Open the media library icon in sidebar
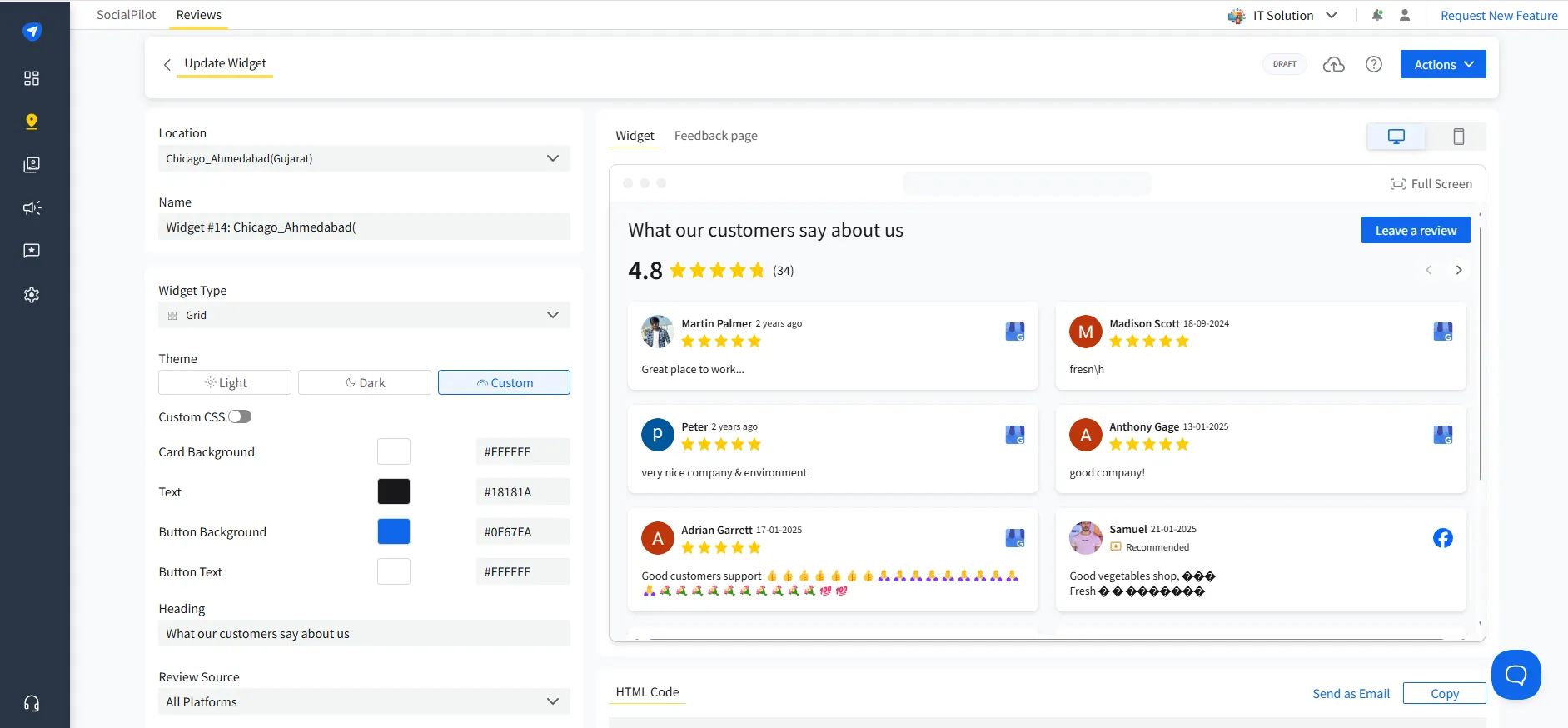This screenshot has width=1568, height=728. click(x=32, y=165)
